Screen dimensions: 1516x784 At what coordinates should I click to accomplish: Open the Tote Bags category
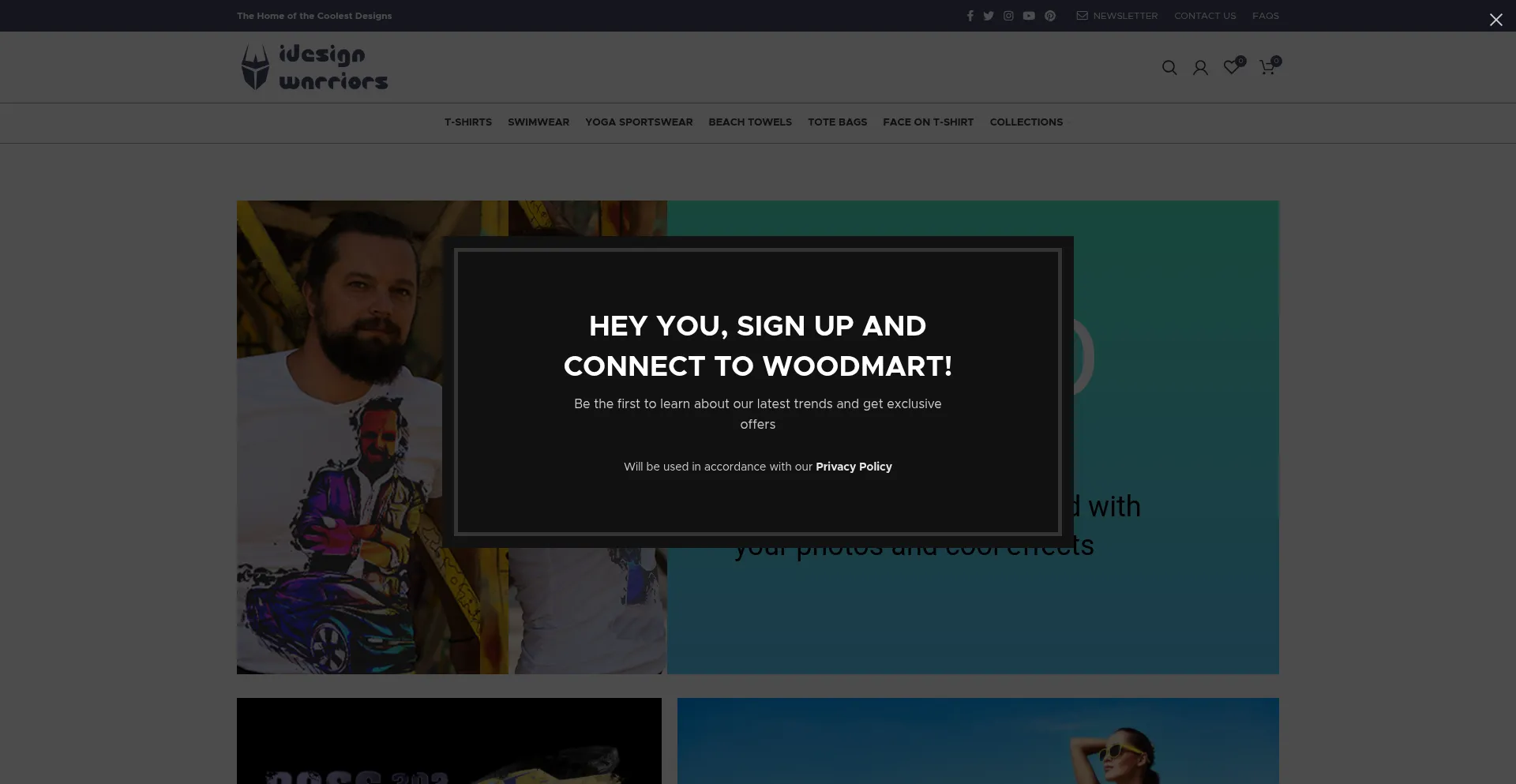pyautogui.click(x=837, y=122)
